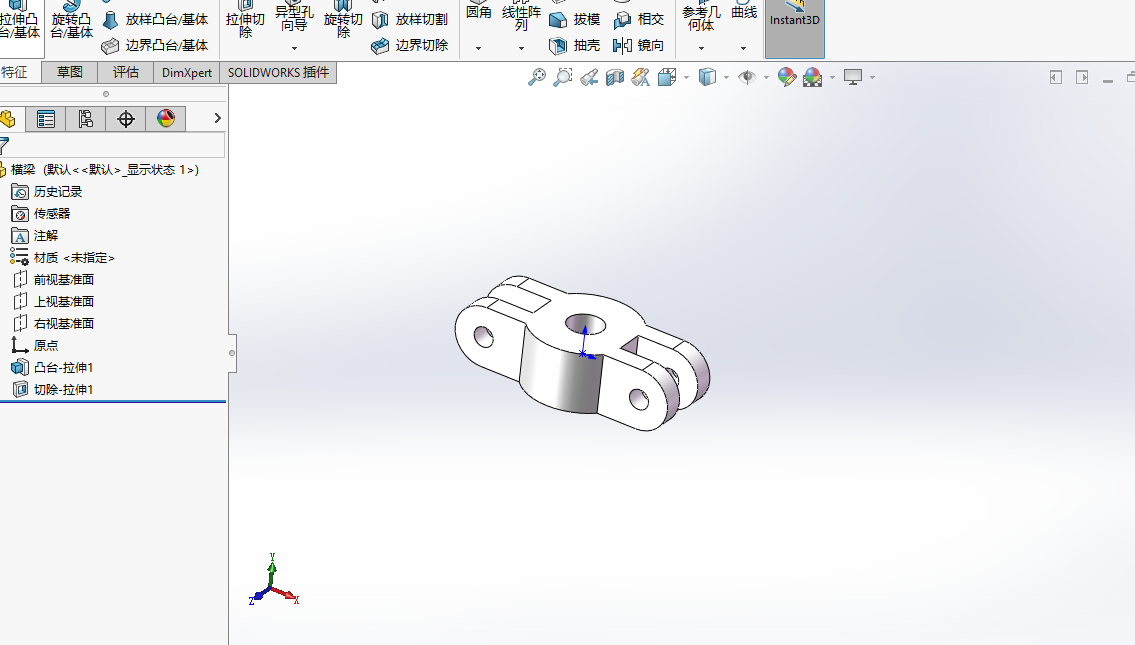Viewport: 1135px width, 645px height.
Task: Open the Display Style dropdown arrow
Action: (x=726, y=77)
